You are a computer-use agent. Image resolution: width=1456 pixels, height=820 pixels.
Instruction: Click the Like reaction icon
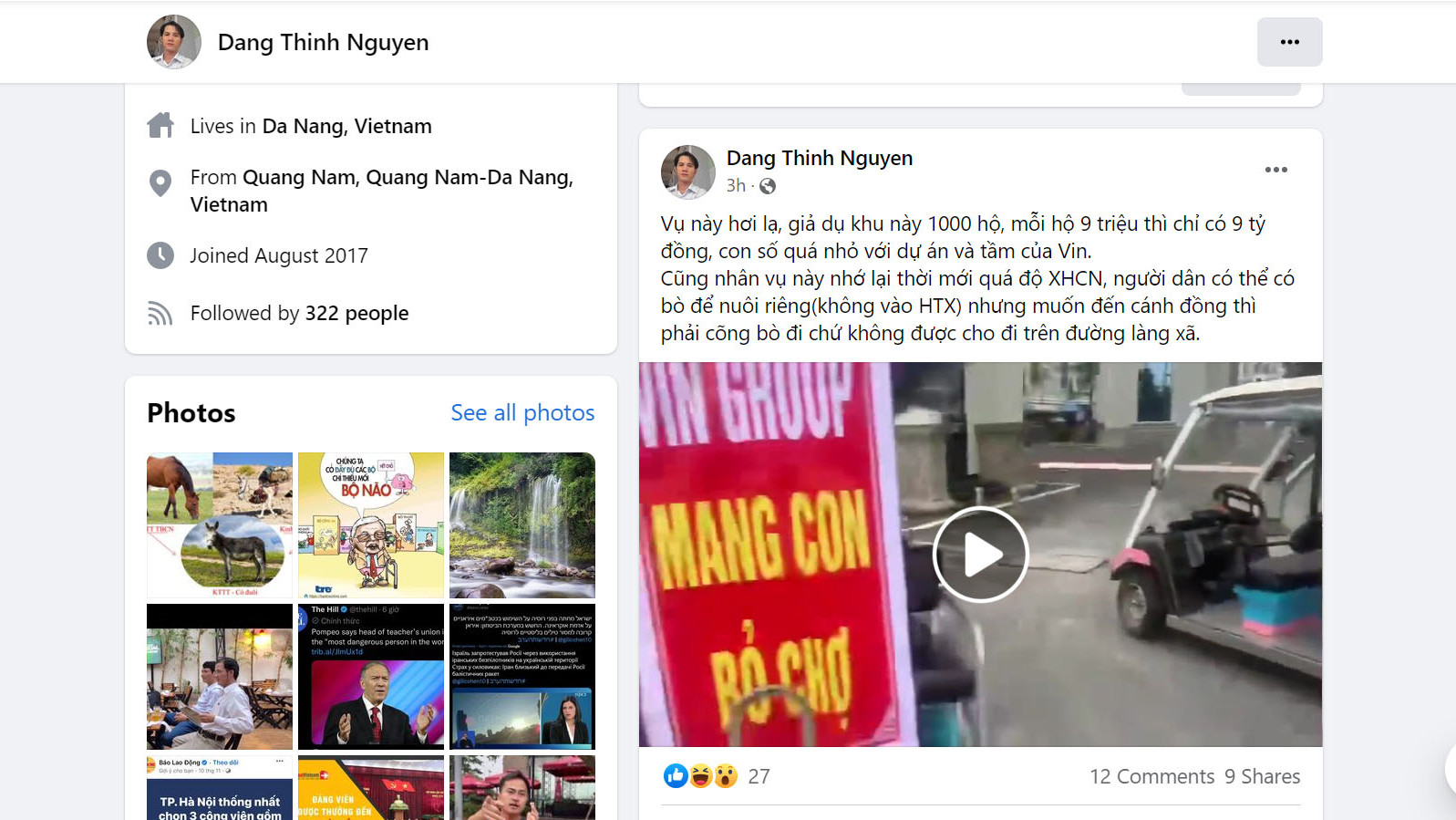[676, 776]
